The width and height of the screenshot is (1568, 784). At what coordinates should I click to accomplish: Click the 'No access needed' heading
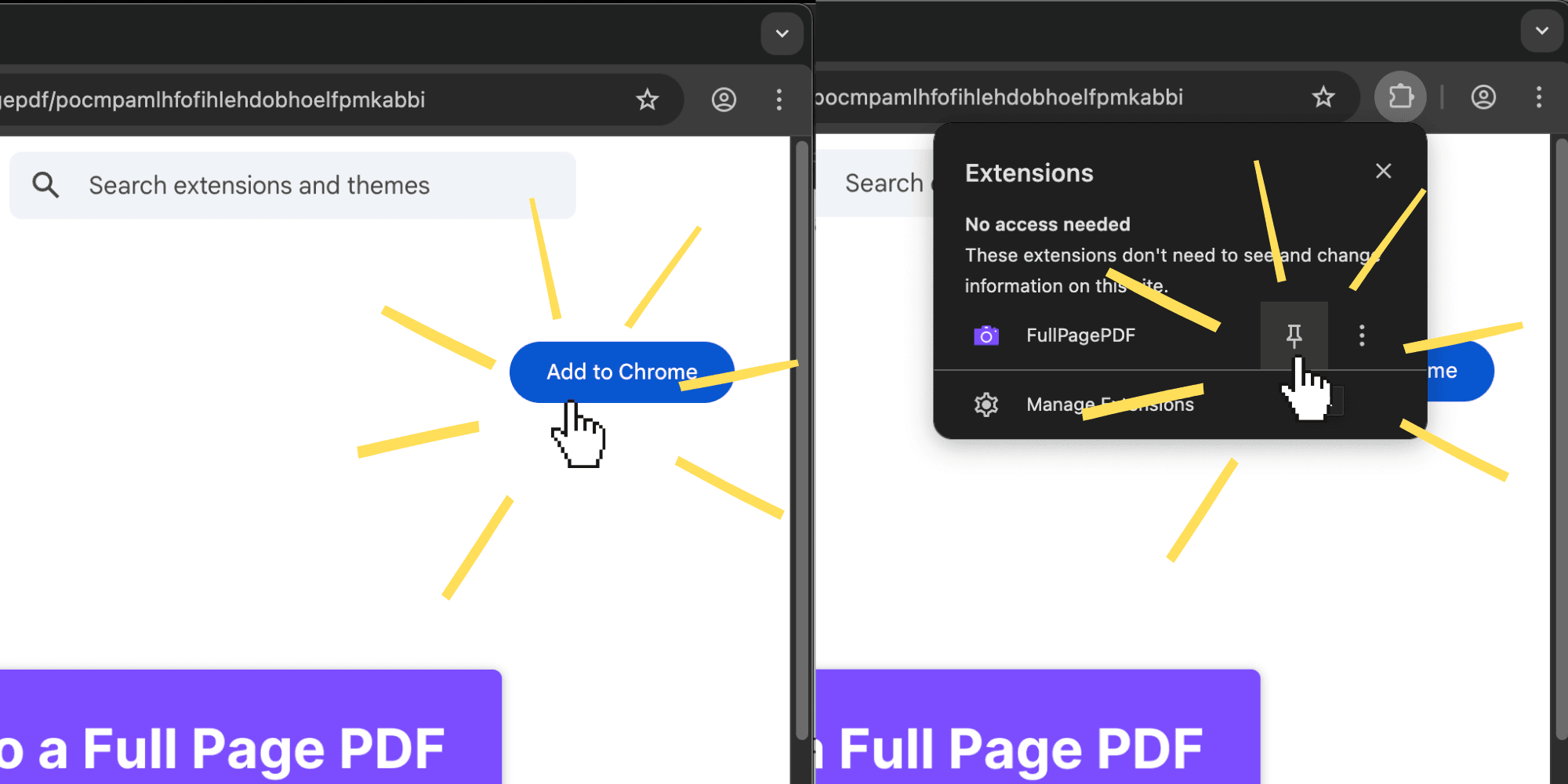[x=1047, y=224]
